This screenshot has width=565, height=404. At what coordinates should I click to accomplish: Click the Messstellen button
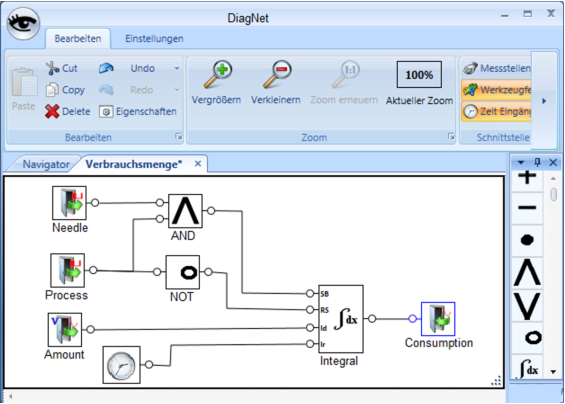click(497, 68)
